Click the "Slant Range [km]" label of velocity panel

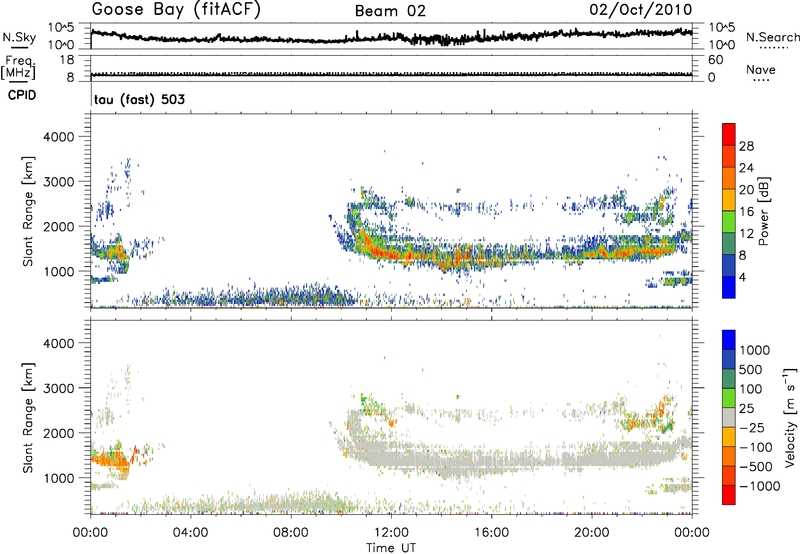[28, 418]
